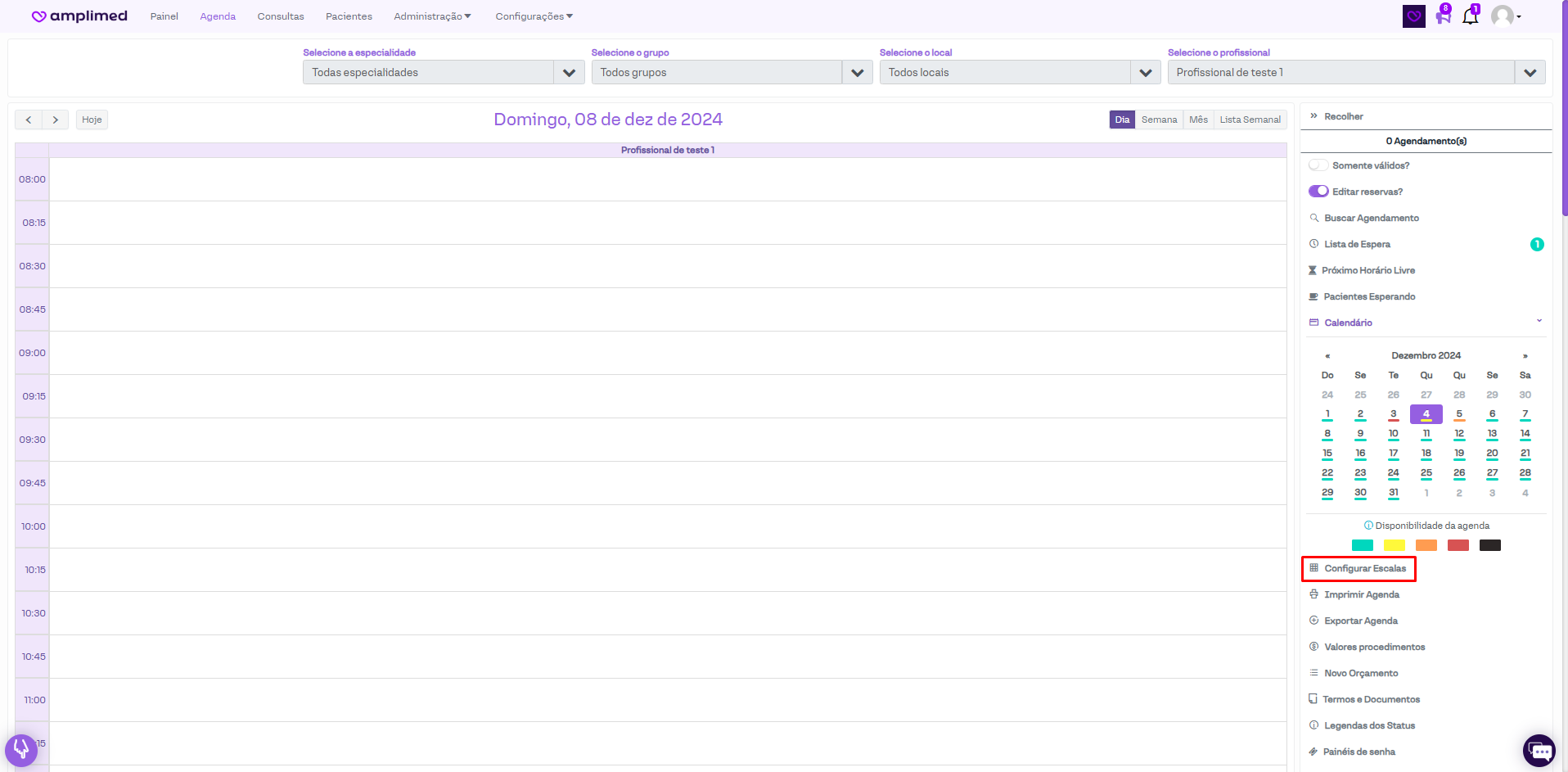This screenshot has height=772, width=1568.
Task: Select day 18 in December calendar
Action: [x=1426, y=454]
